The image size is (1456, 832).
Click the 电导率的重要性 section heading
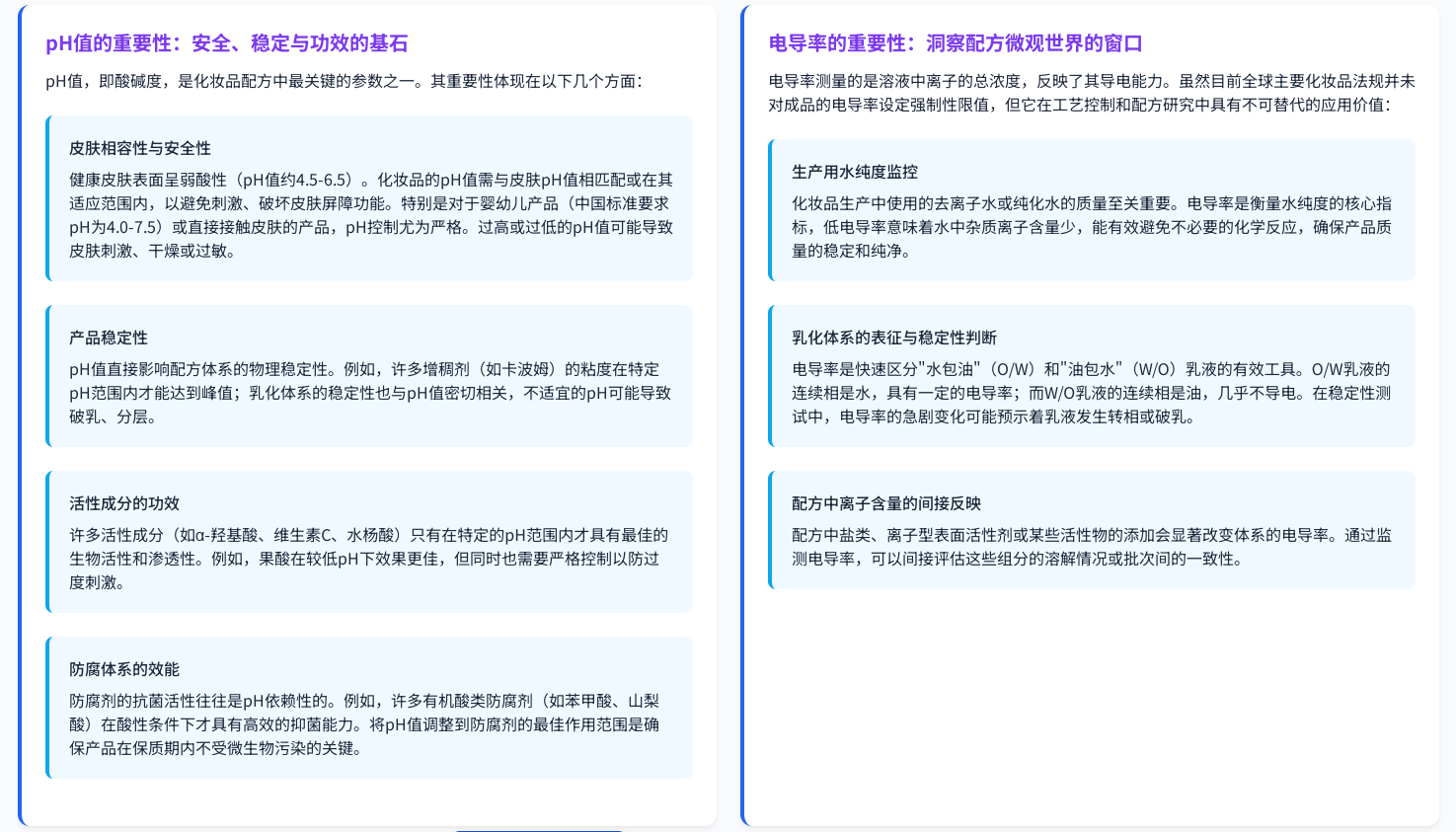[x=955, y=43]
